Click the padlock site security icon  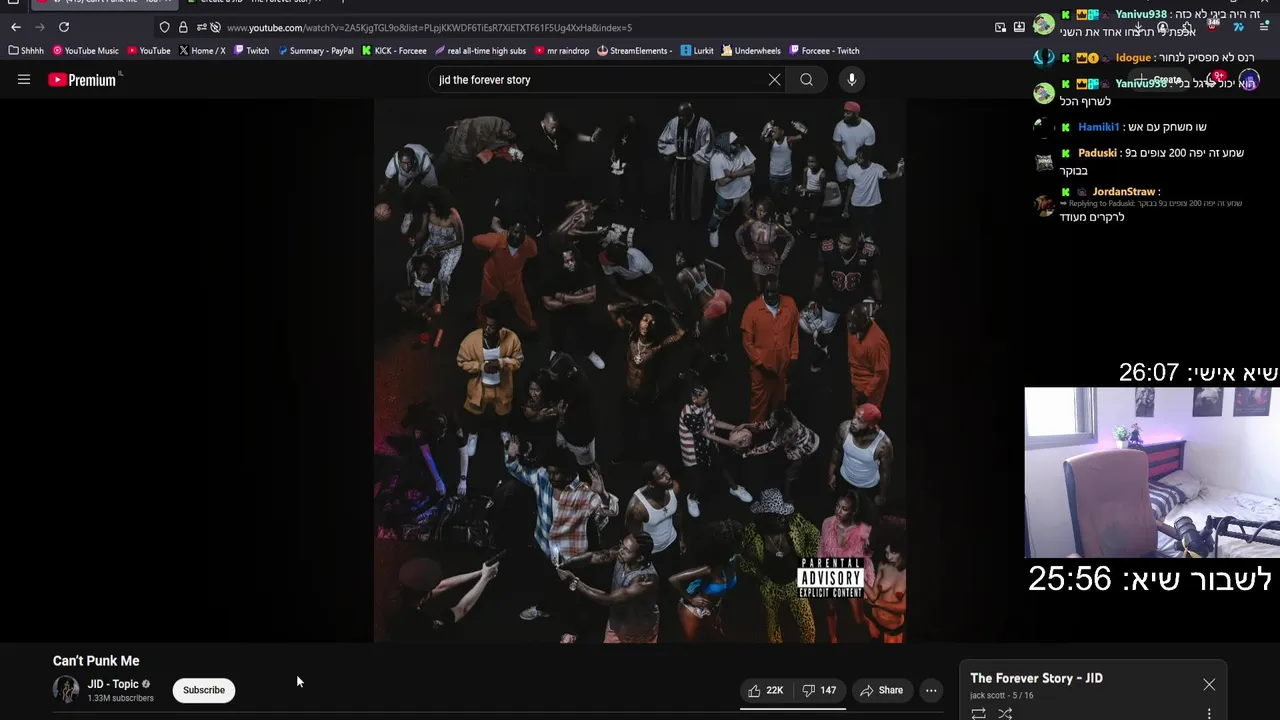[183, 27]
